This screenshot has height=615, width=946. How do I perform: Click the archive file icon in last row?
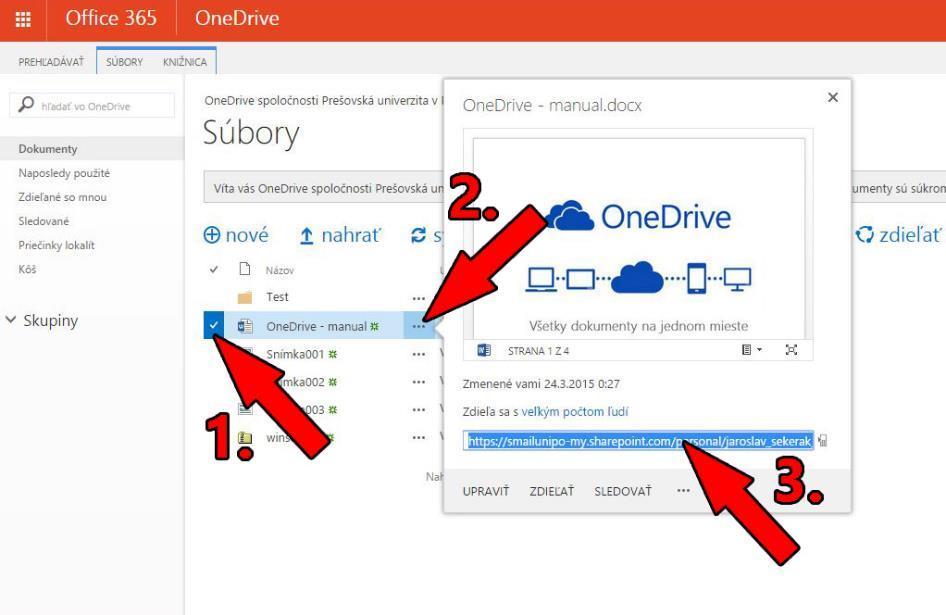pos(244,438)
